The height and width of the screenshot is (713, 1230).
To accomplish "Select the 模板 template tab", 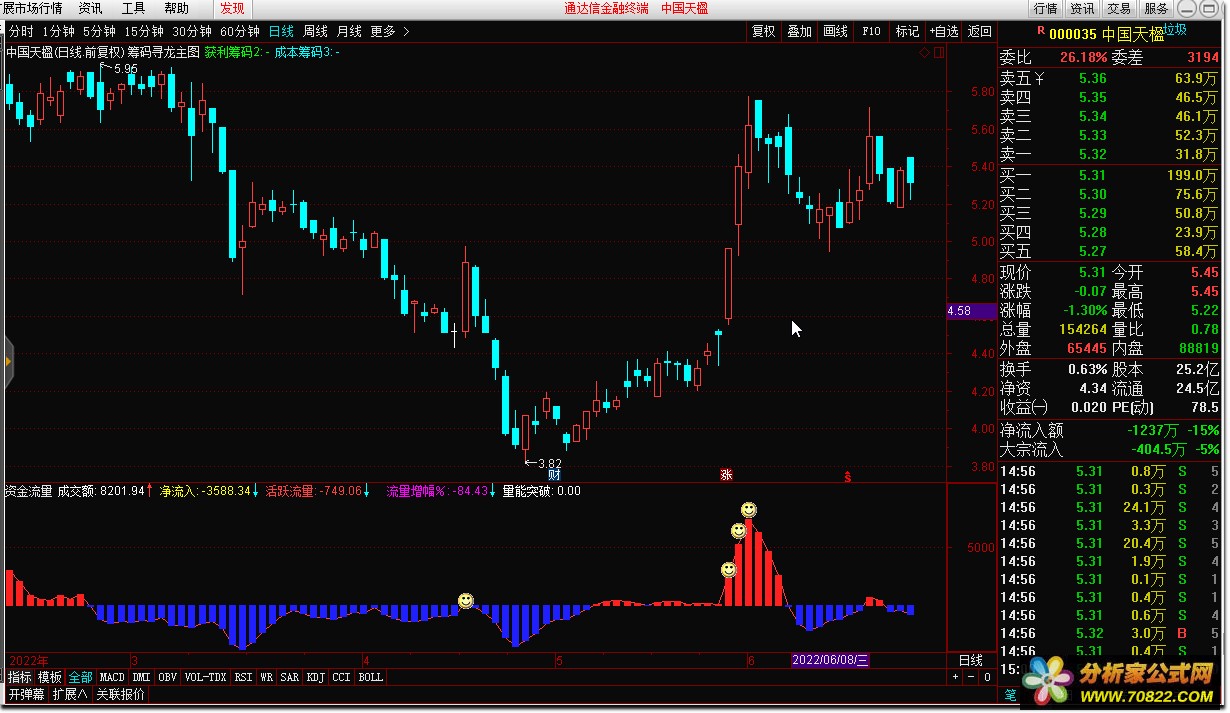I will click(50, 677).
